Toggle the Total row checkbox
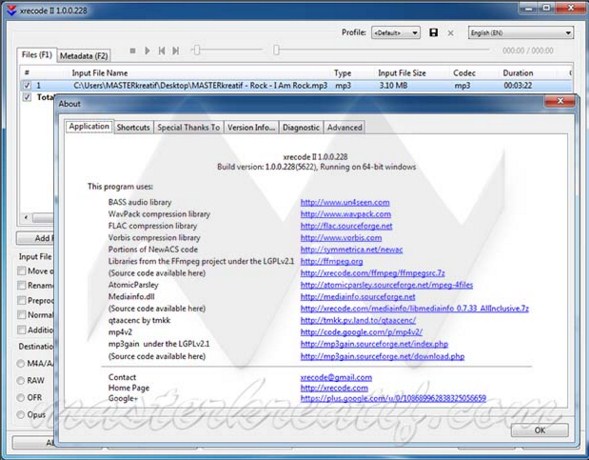Viewport: 589px width, 460px height. (x=27, y=97)
